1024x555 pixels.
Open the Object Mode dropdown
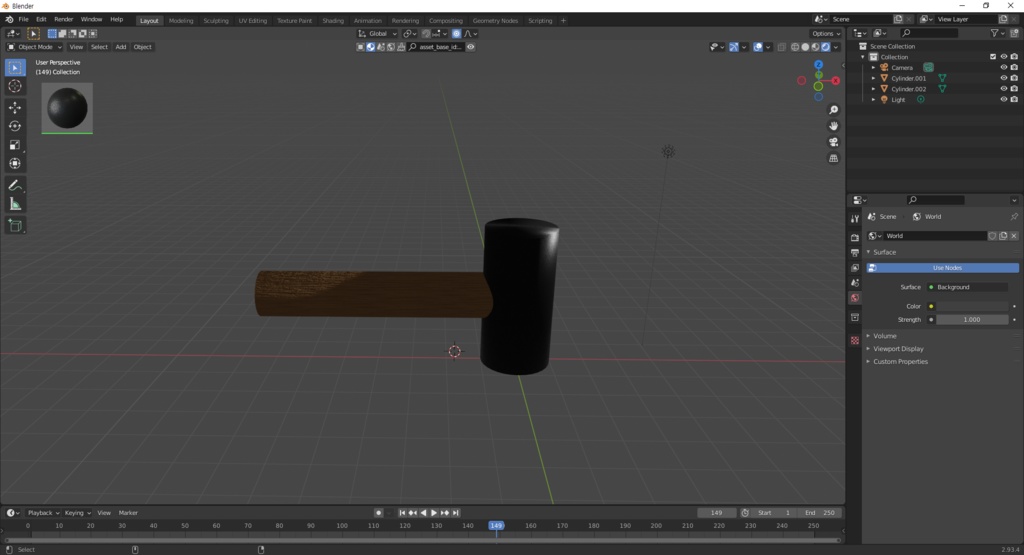(35, 47)
